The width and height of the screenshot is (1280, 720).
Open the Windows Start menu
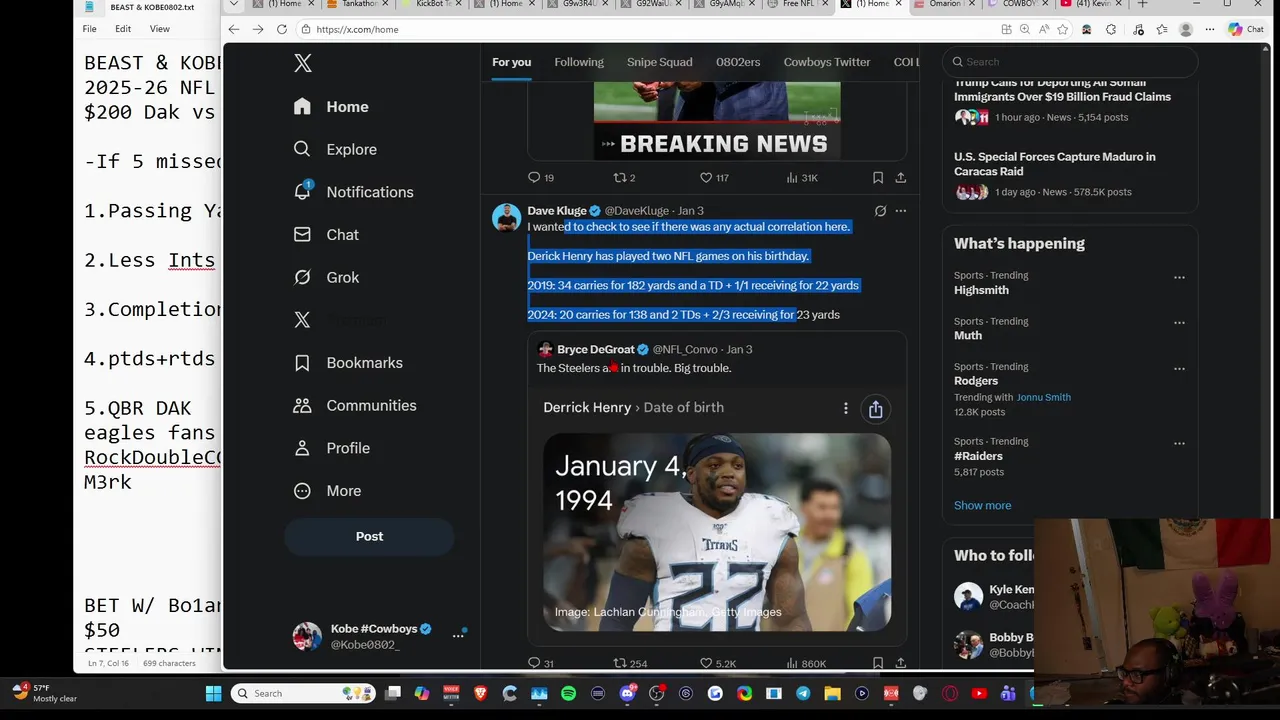[x=213, y=693]
